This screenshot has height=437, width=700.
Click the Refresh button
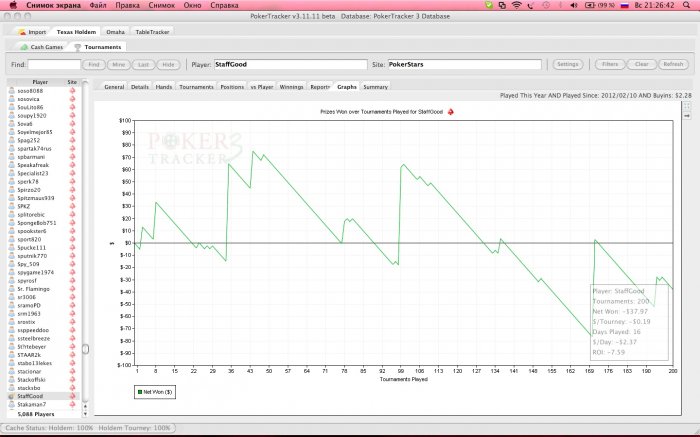(673, 64)
